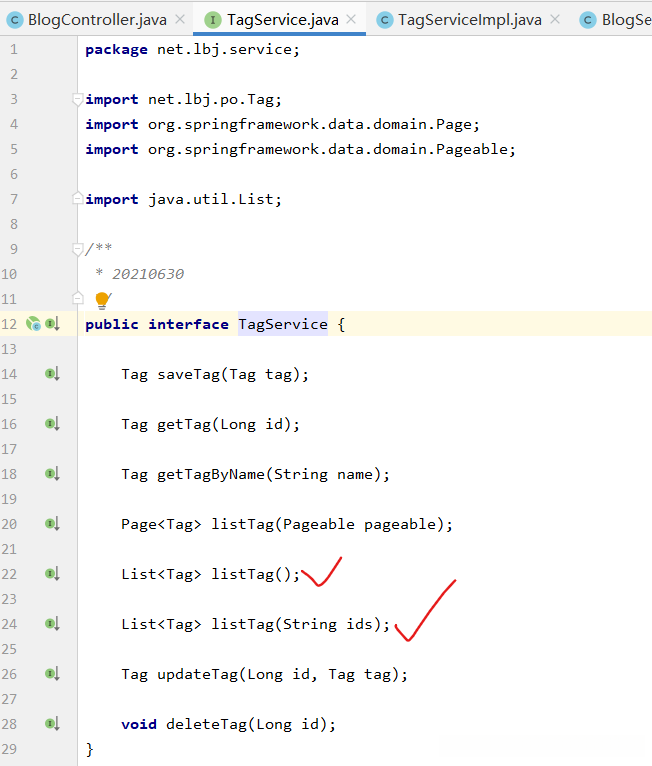Place cursor on deleteTag method name
This screenshot has width=652, height=766.
[207, 724]
